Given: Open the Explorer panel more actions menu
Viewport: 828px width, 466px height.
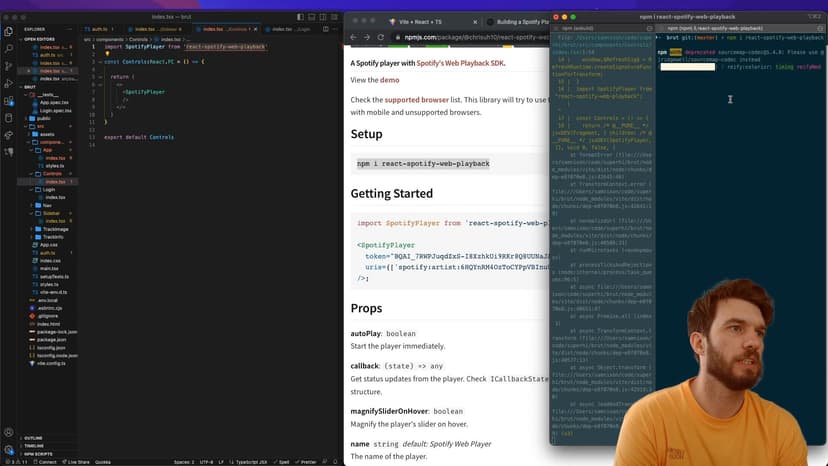Looking at the screenshot, I should coord(69,29).
